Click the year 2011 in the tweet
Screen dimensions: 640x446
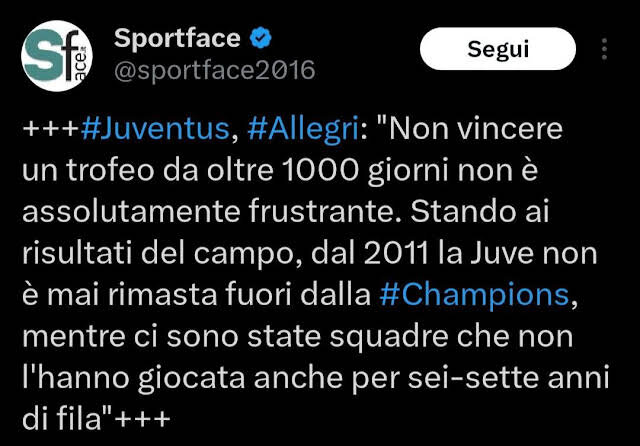point(396,253)
